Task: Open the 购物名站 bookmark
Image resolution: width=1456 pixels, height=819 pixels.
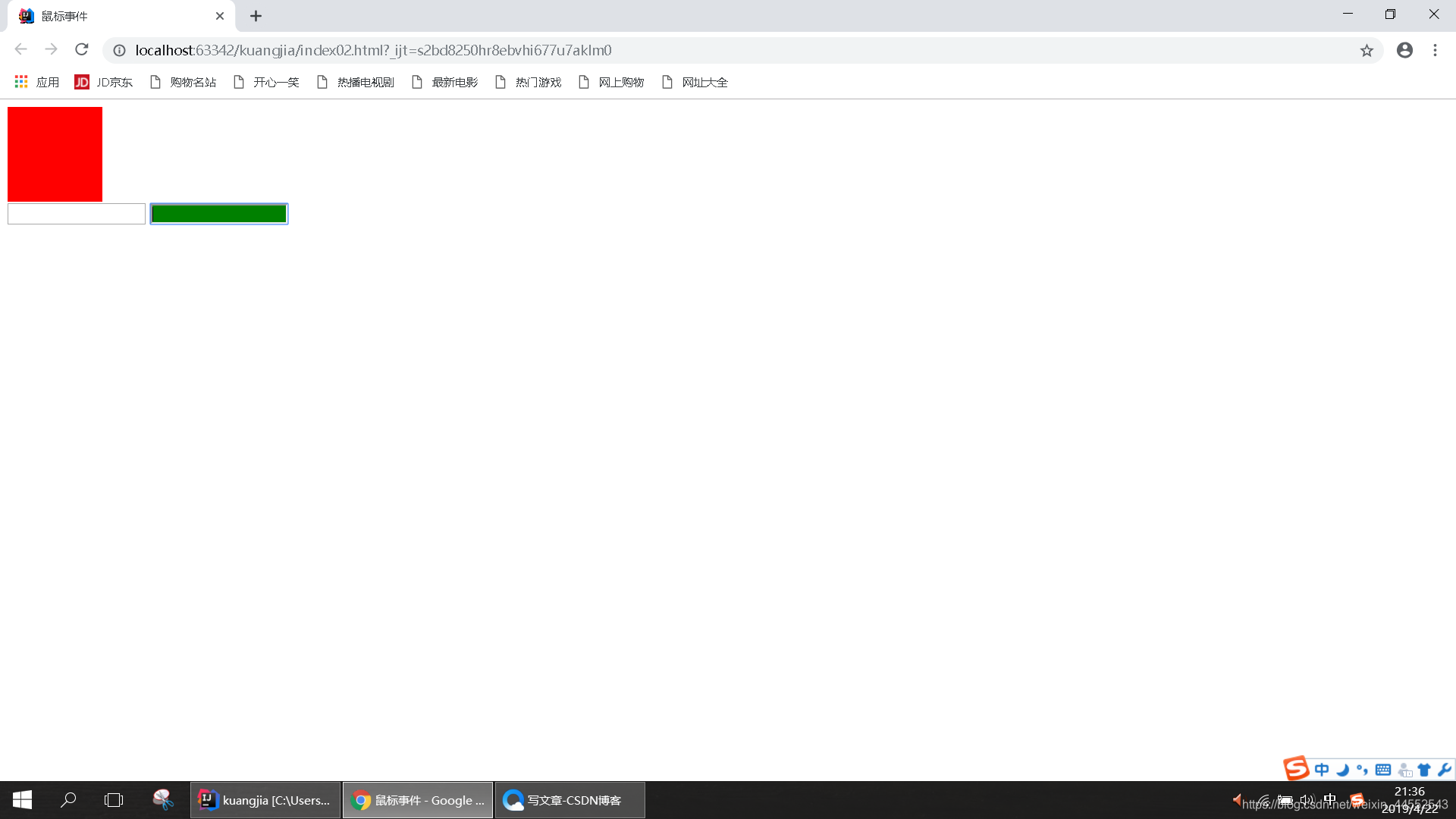Action: pos(184,82)
